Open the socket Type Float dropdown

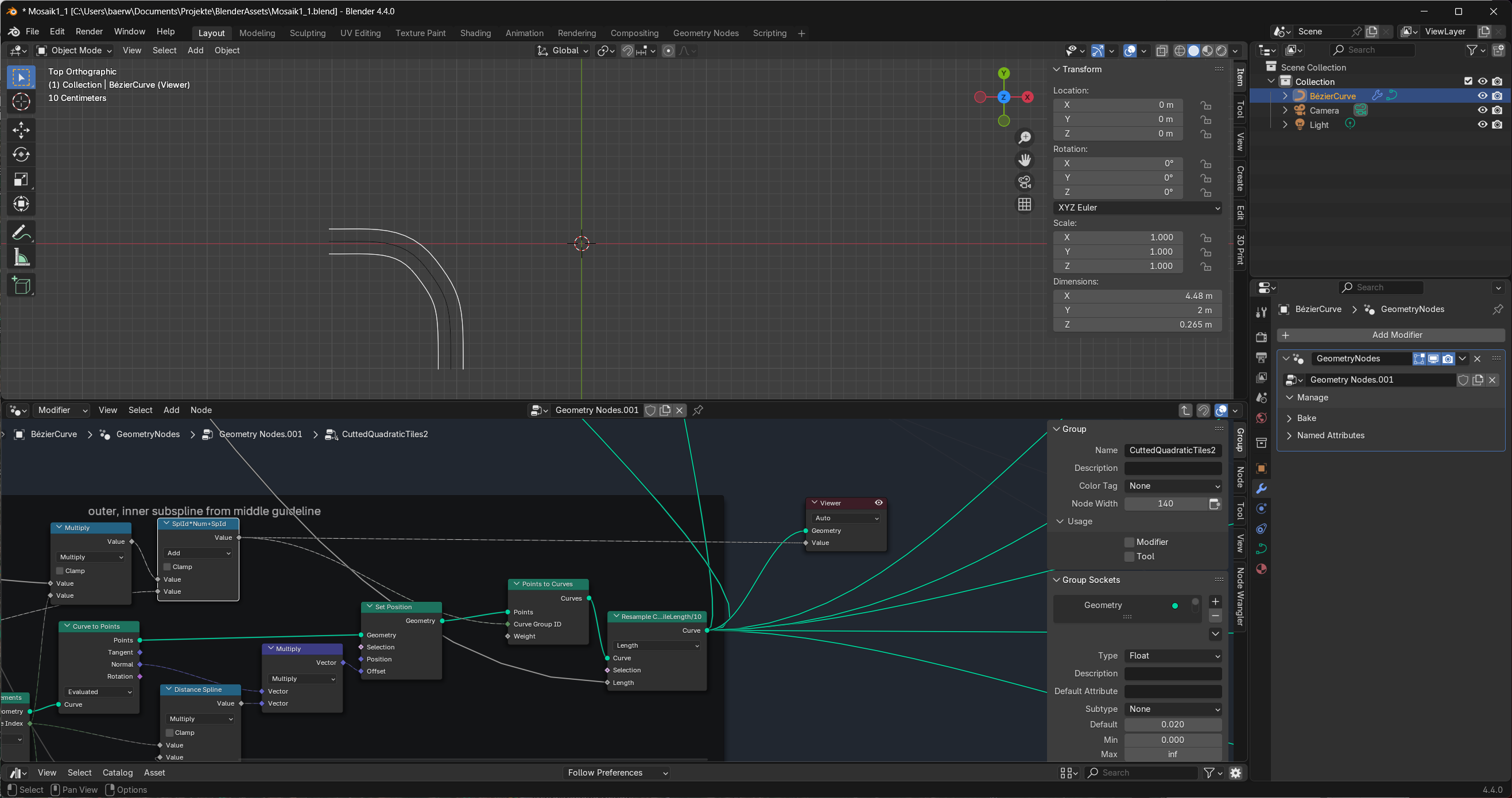coord(1173,656)
